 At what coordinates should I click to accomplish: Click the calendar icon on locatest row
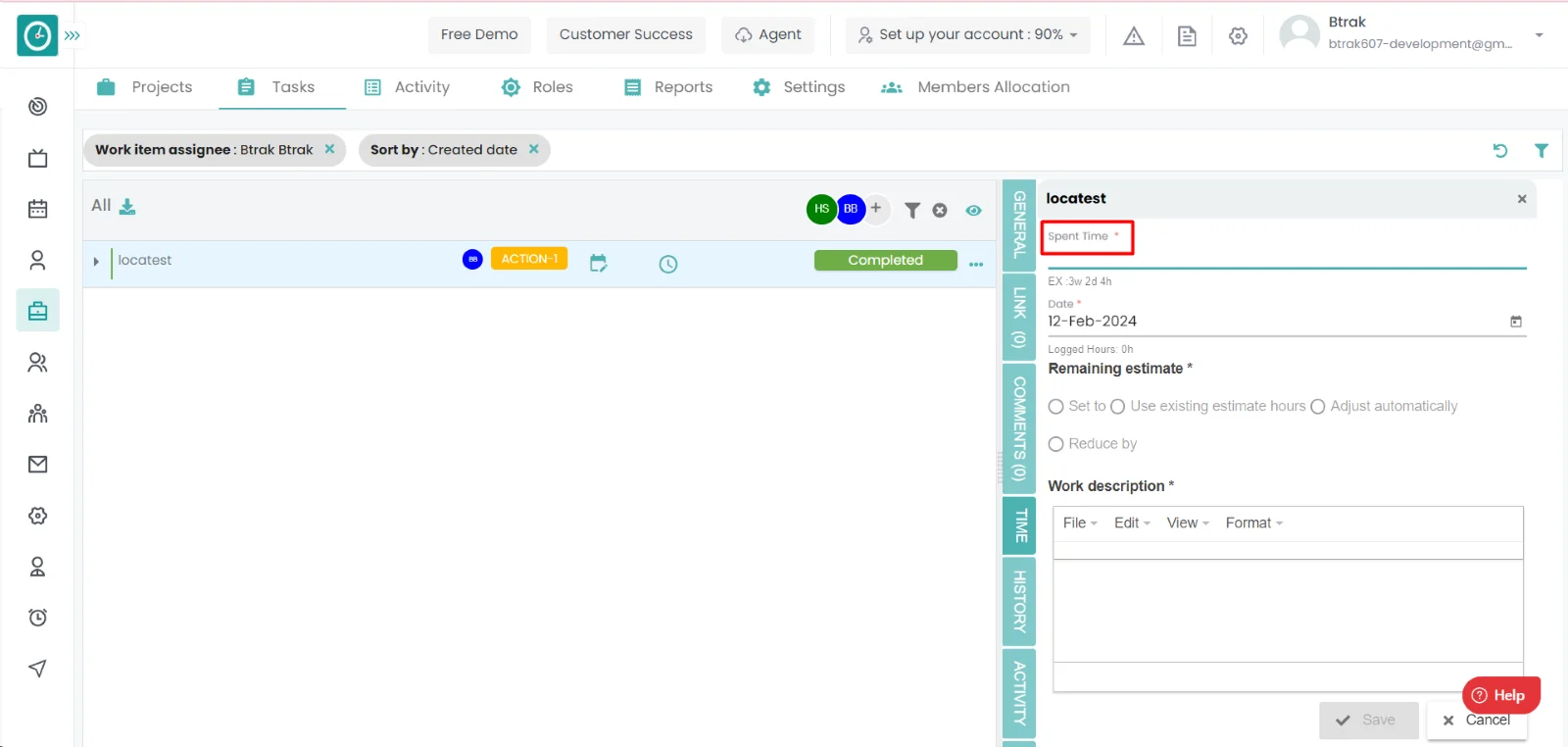[598, 263]
